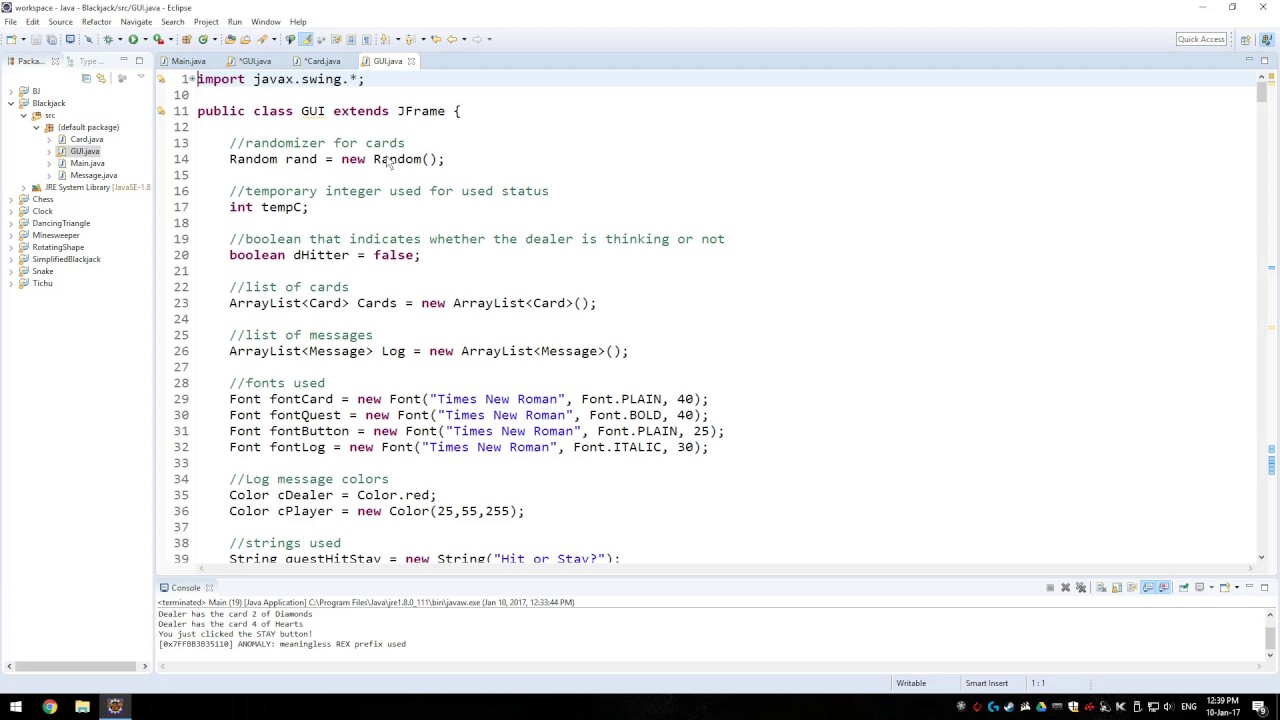
Task: Switch to the Main.java editor tab
Action: point(188,61)
